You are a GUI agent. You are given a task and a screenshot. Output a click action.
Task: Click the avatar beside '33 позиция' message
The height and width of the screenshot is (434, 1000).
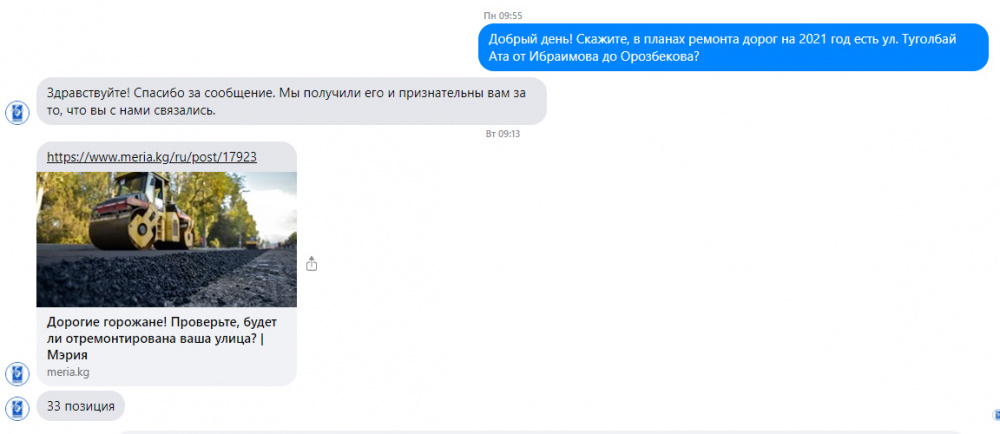17,409
